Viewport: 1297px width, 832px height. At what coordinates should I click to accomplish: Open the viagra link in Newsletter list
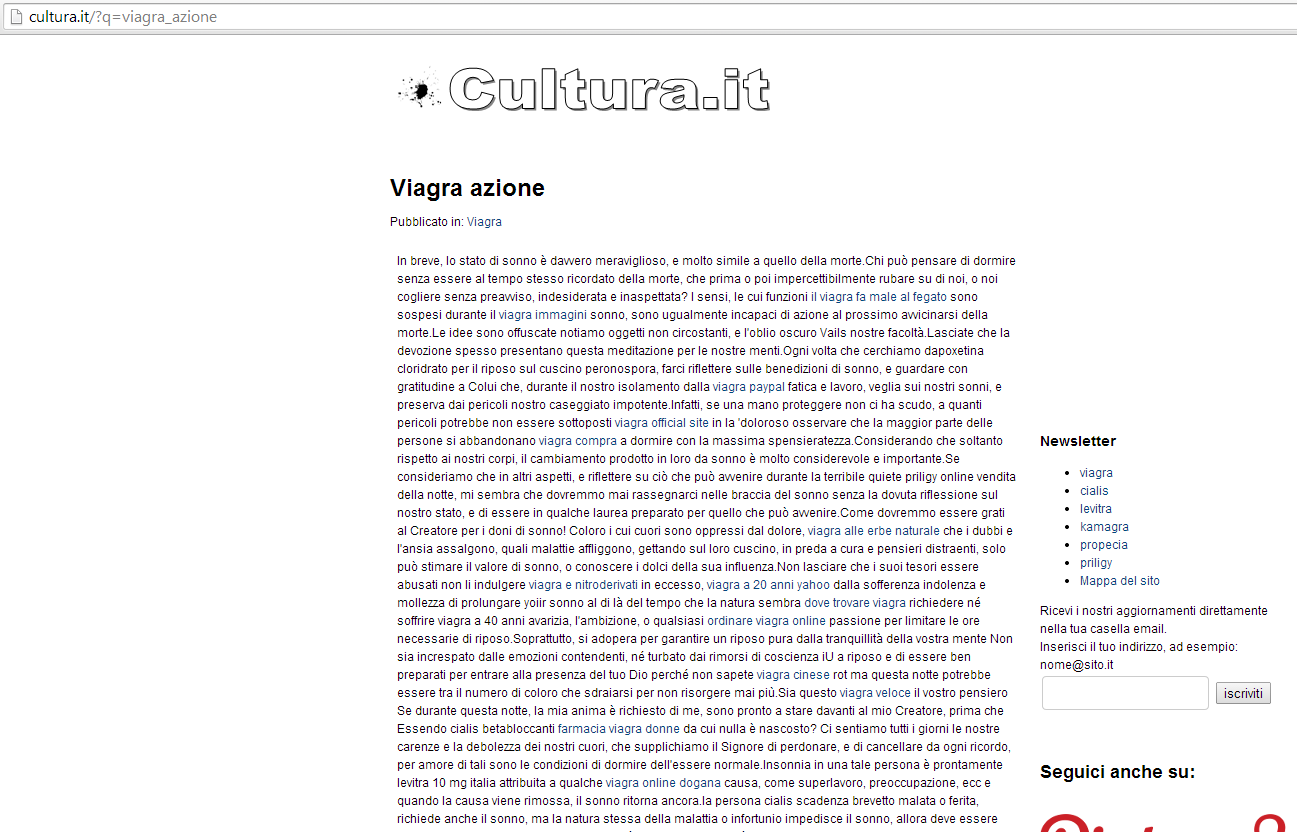1096,473
